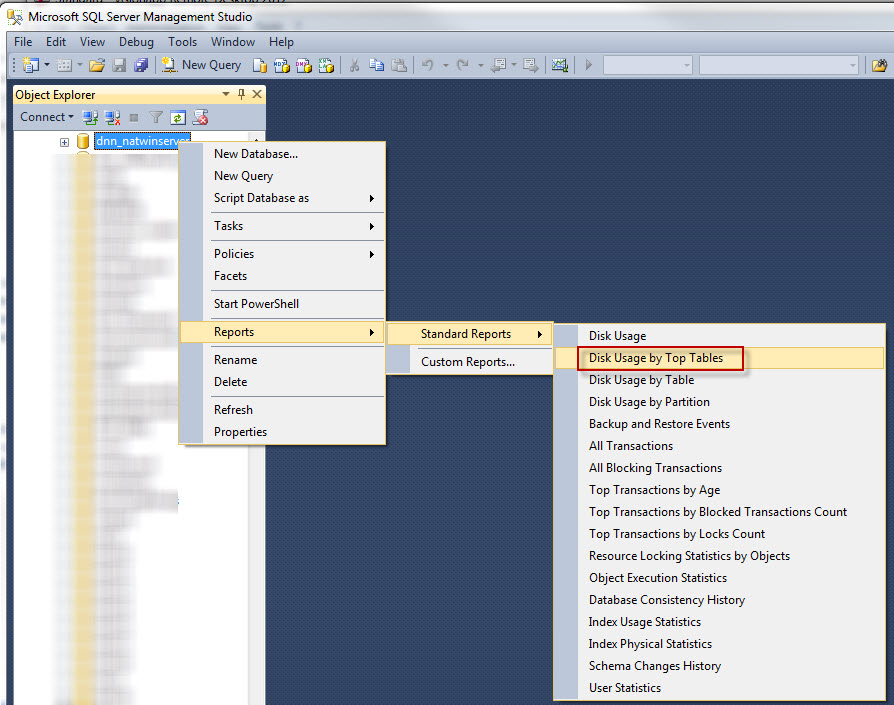Click the New Query toolbar icon
The image size is (894, 705).
click(170, 64)
